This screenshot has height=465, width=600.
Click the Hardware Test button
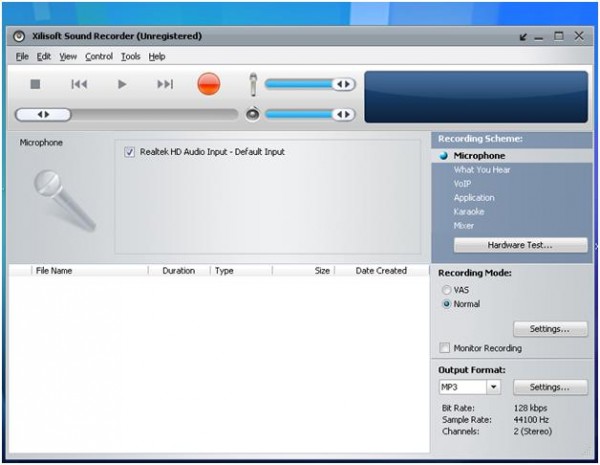pyautogui.click(x=520, y=245)
